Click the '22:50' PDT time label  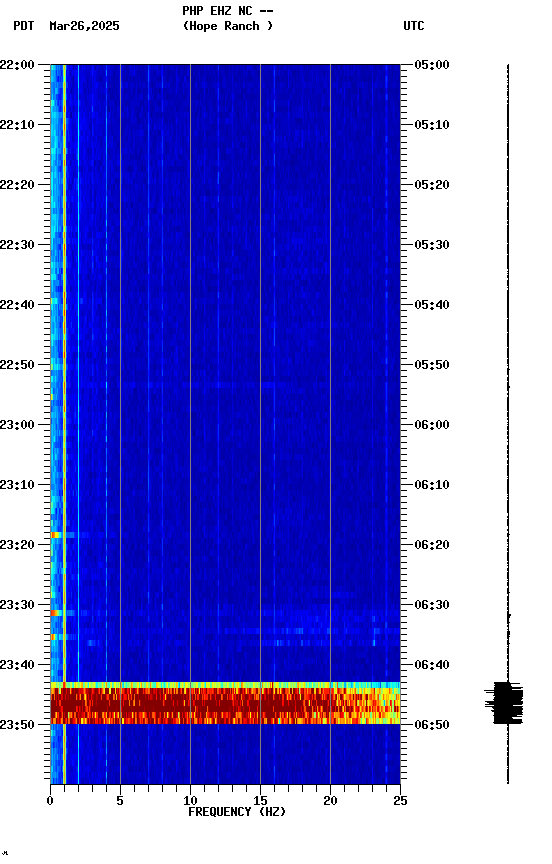17,365
